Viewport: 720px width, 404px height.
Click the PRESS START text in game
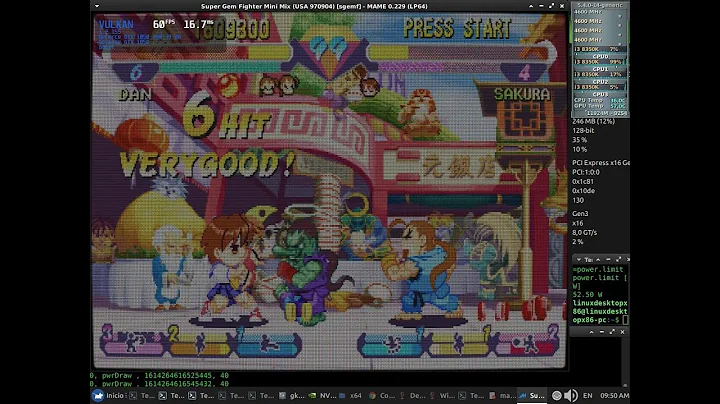457,29
